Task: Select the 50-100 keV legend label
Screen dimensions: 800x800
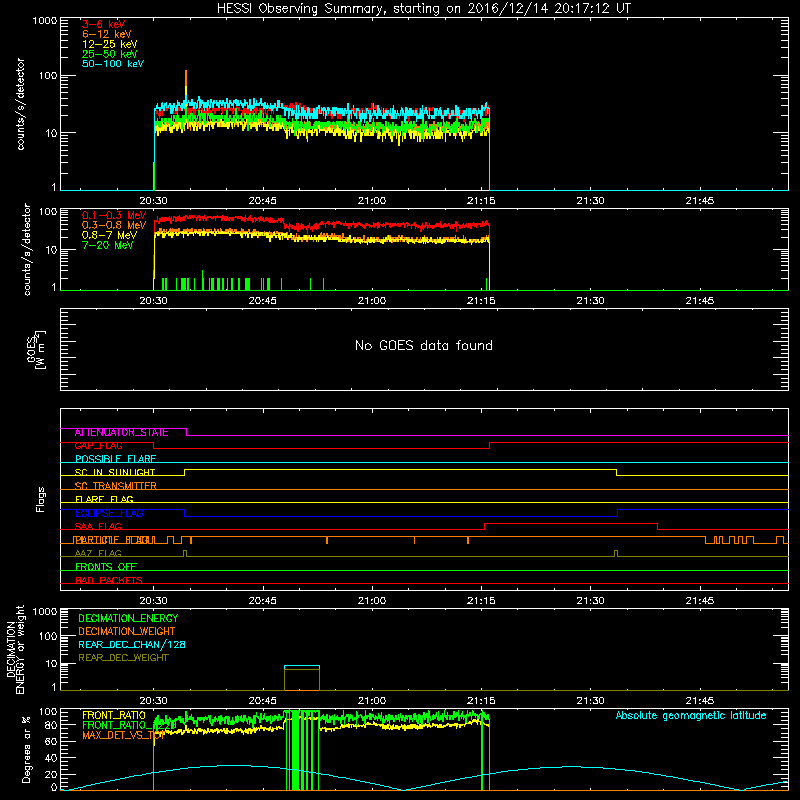Action: click(x=113, y=64)
